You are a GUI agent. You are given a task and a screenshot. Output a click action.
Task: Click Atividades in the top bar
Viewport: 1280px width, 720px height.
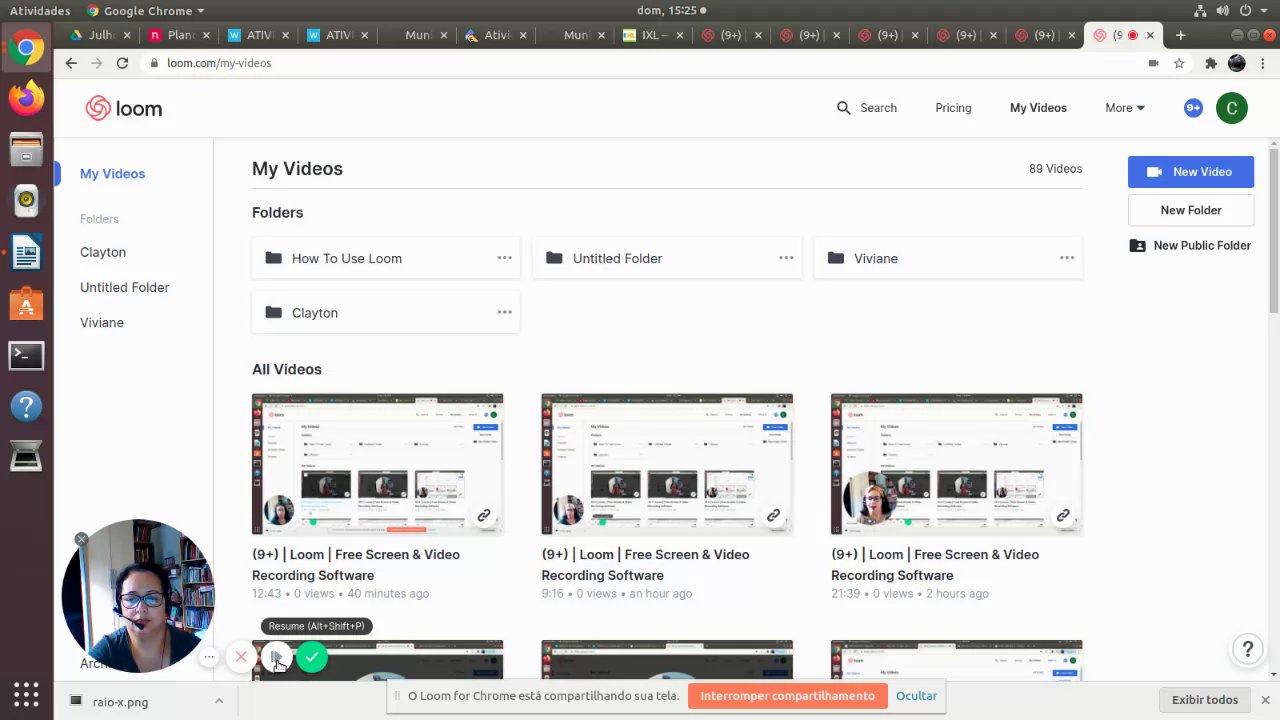[x=40, y=10]
